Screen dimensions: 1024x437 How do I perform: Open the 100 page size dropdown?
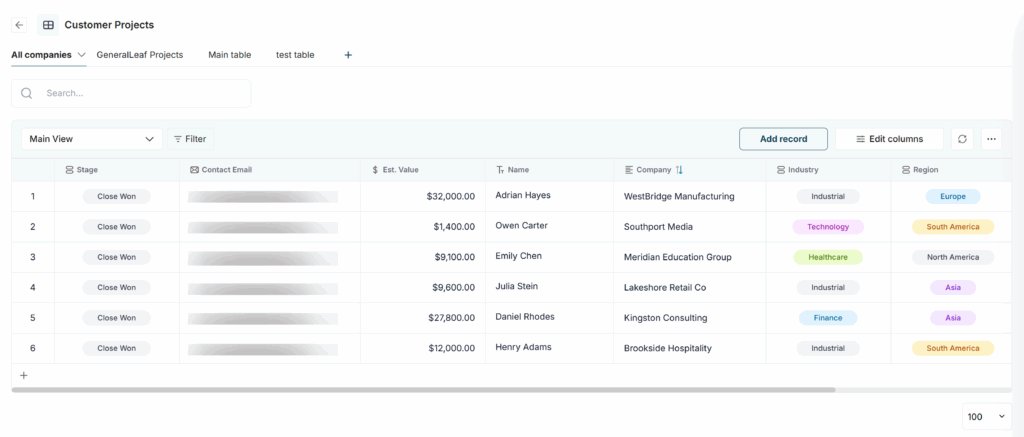[x=987, y=417]
